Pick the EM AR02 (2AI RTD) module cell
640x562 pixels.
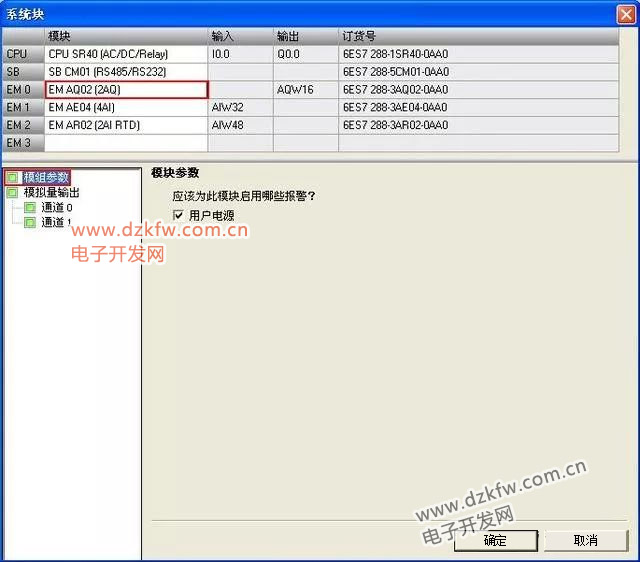tap(126, 125)
